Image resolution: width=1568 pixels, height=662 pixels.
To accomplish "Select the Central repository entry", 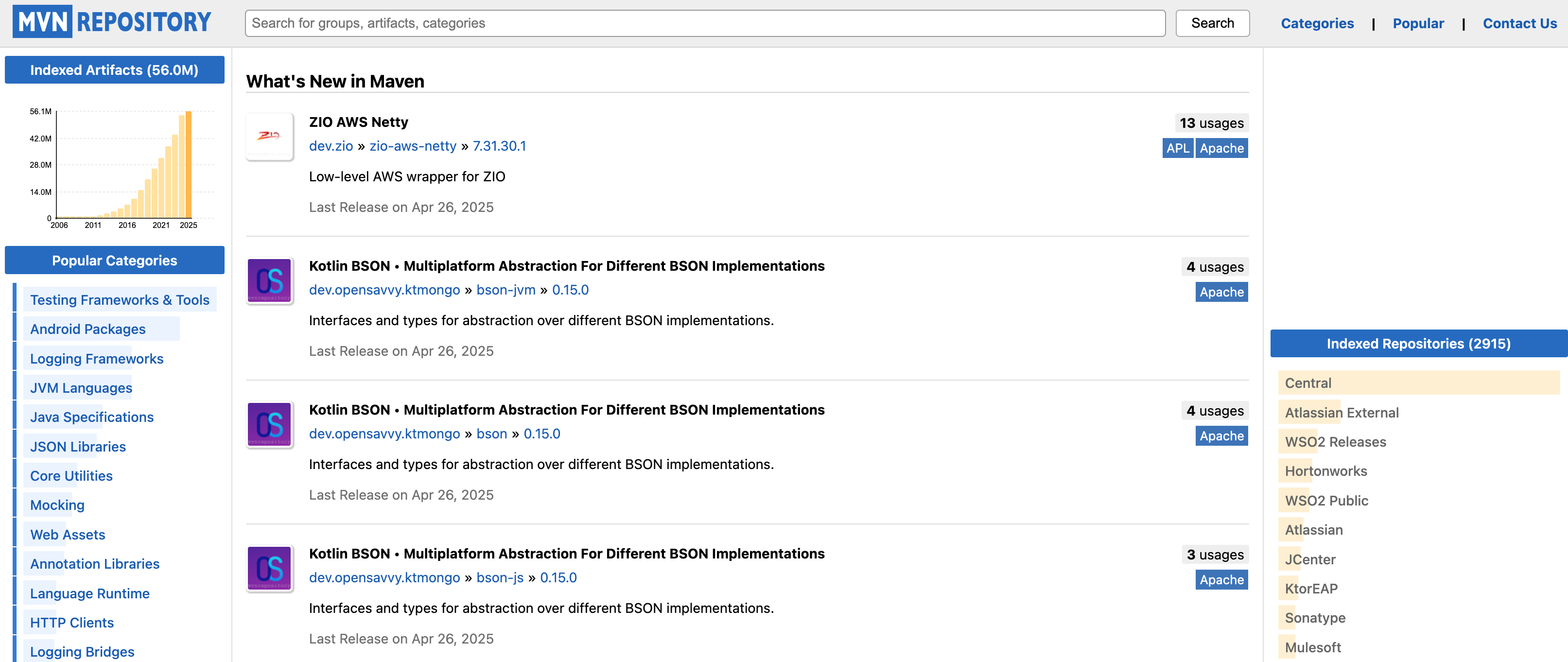I will click(x=1307, y=383).
